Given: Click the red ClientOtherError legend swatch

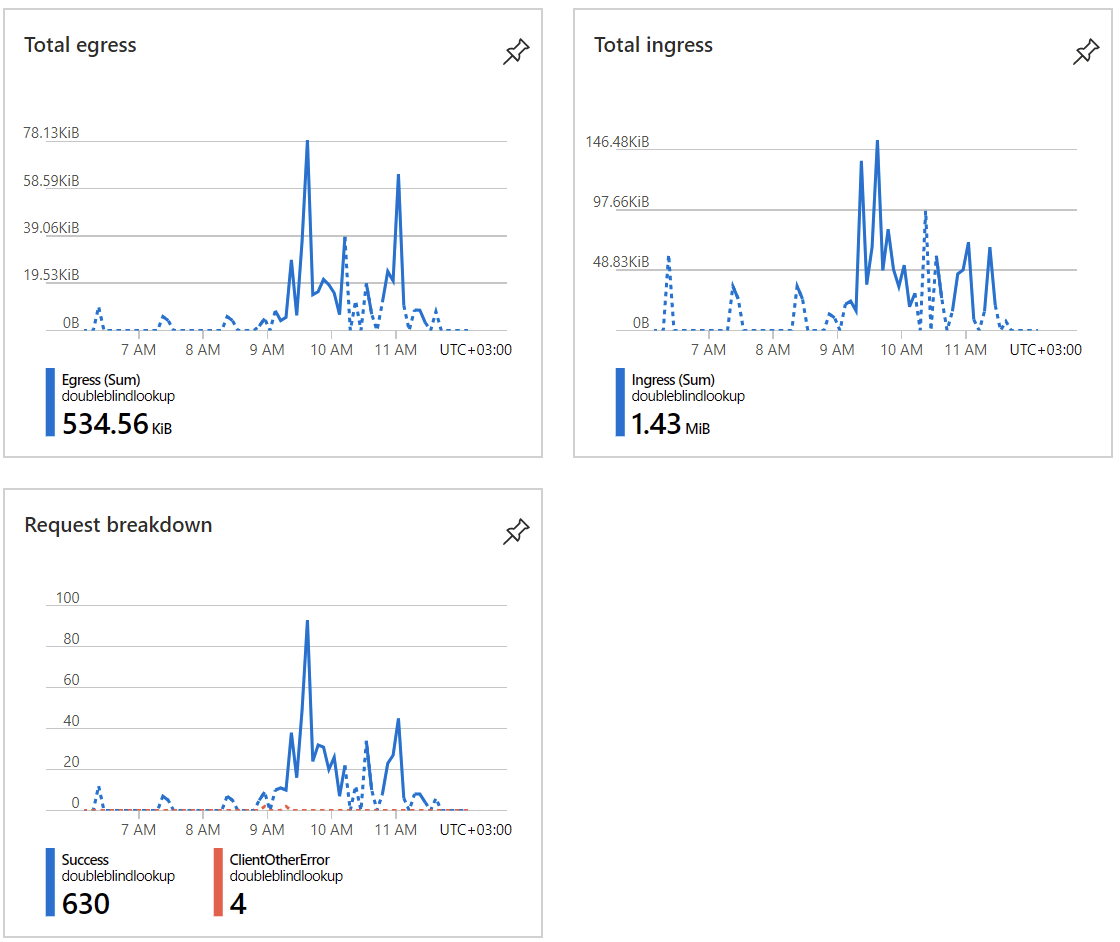Looking at the screenshot, I should tap(218, 882).
